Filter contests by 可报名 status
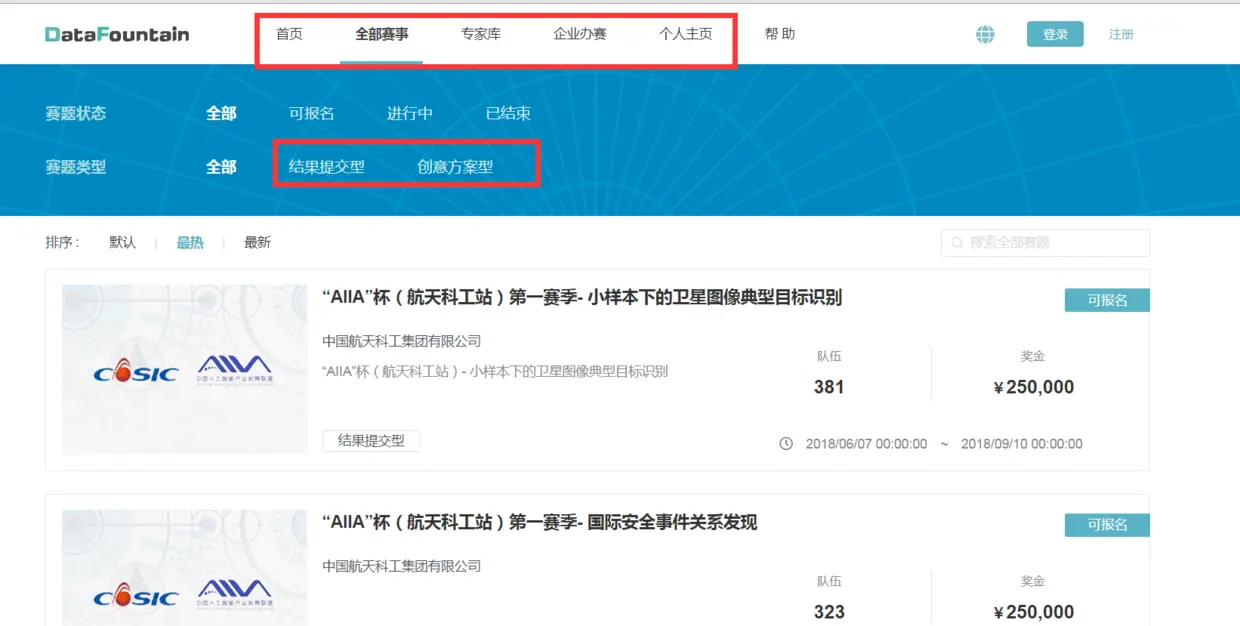The height and width of the screenshot is (626, 1240). pos(312,113)
